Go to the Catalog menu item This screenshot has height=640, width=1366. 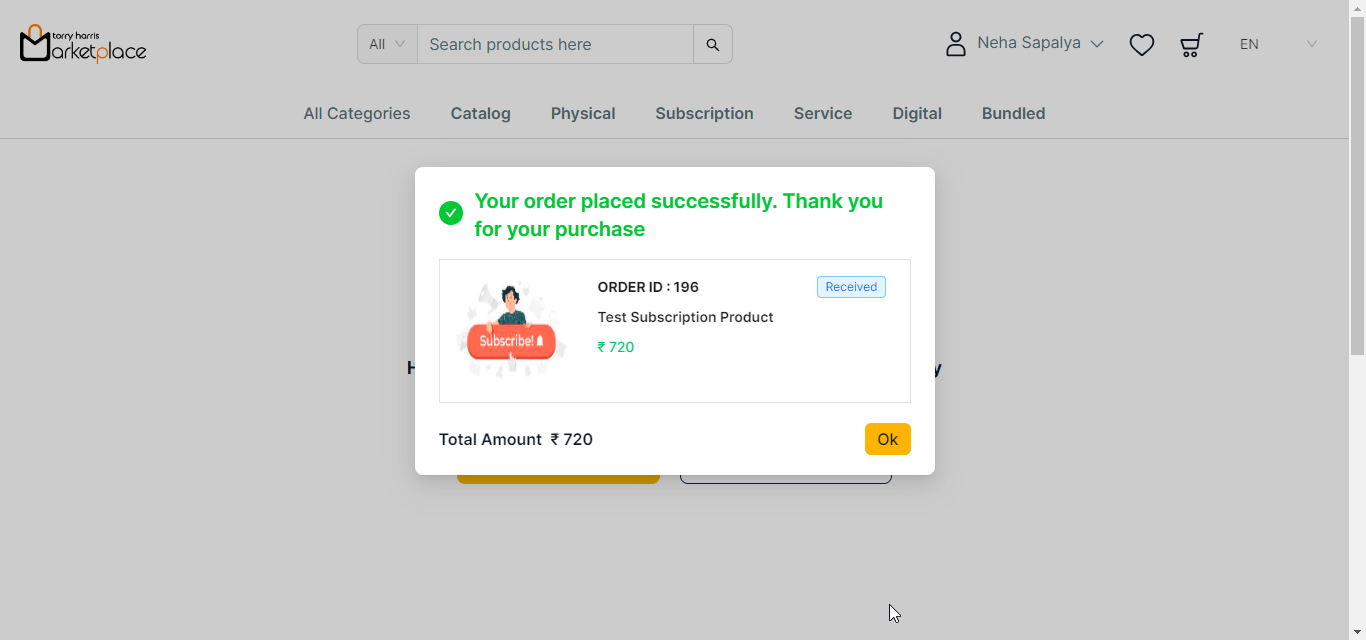point(481,114)
